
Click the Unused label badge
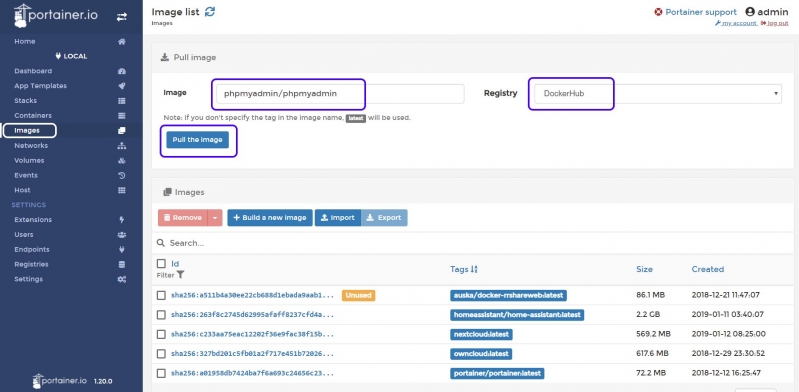(x=358, y=295)
